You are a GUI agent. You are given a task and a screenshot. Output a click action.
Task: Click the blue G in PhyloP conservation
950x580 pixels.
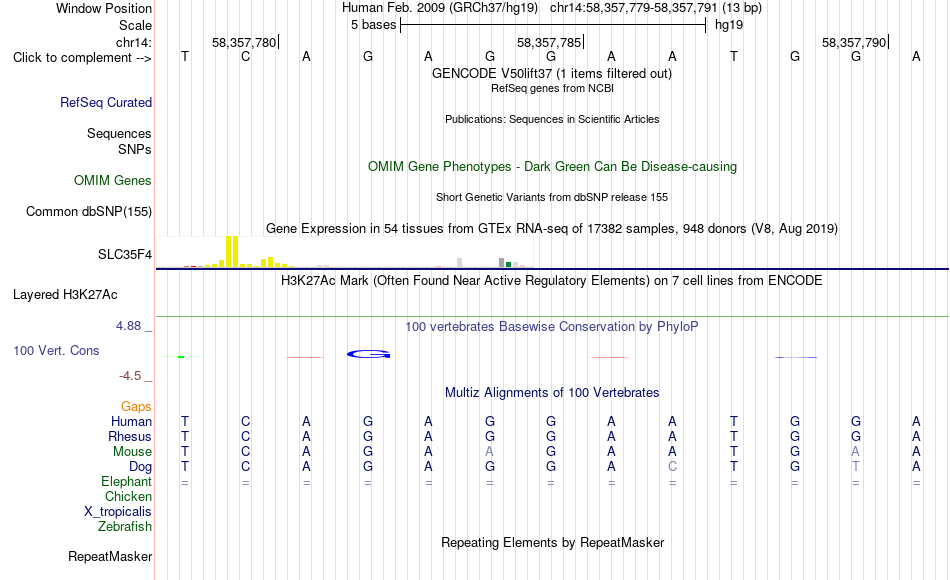[368, 354]
